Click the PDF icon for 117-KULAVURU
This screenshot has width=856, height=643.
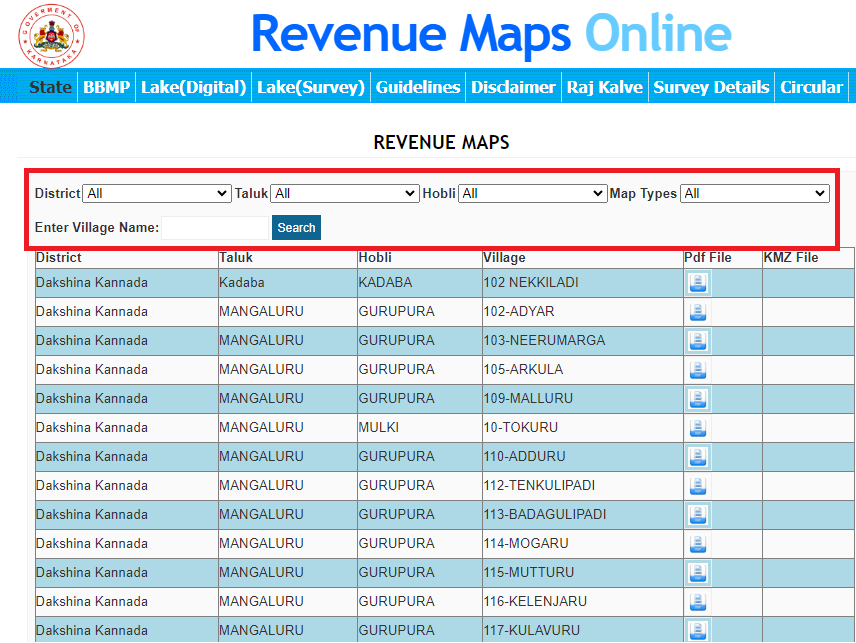[697, 631]
